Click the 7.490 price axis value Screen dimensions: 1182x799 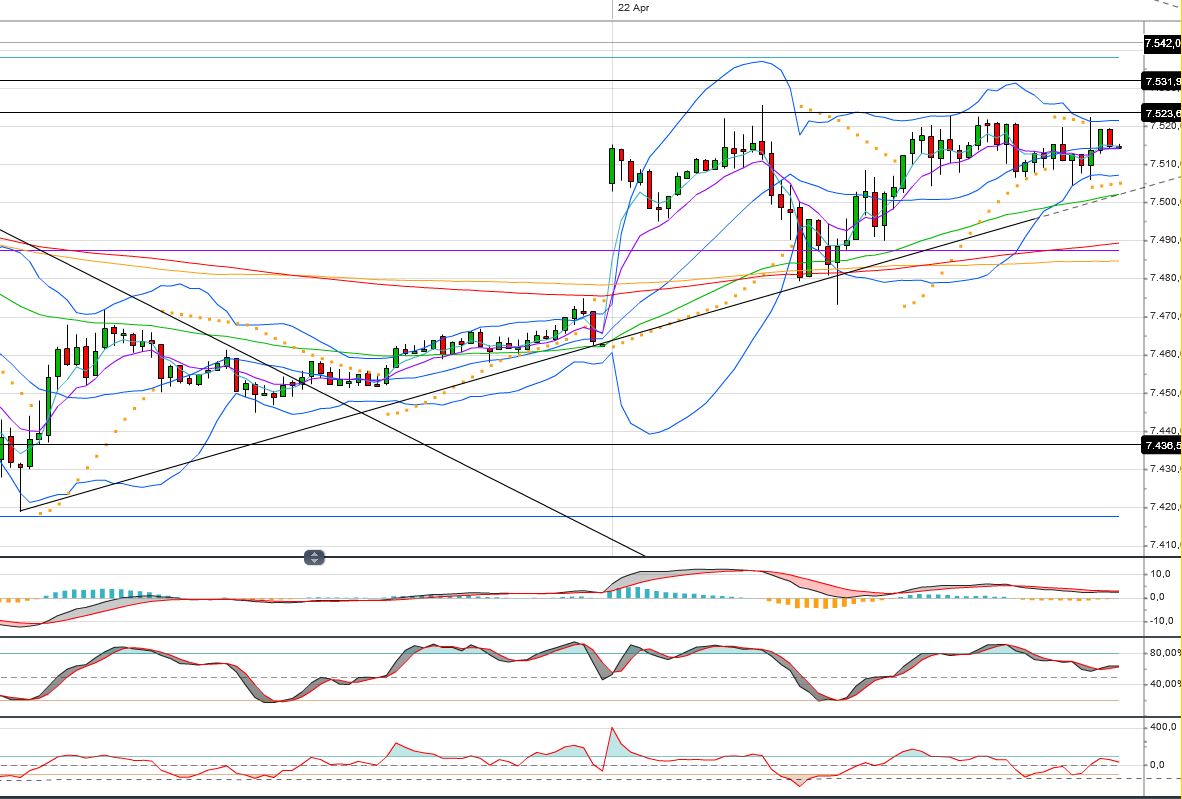(1165, 240)
